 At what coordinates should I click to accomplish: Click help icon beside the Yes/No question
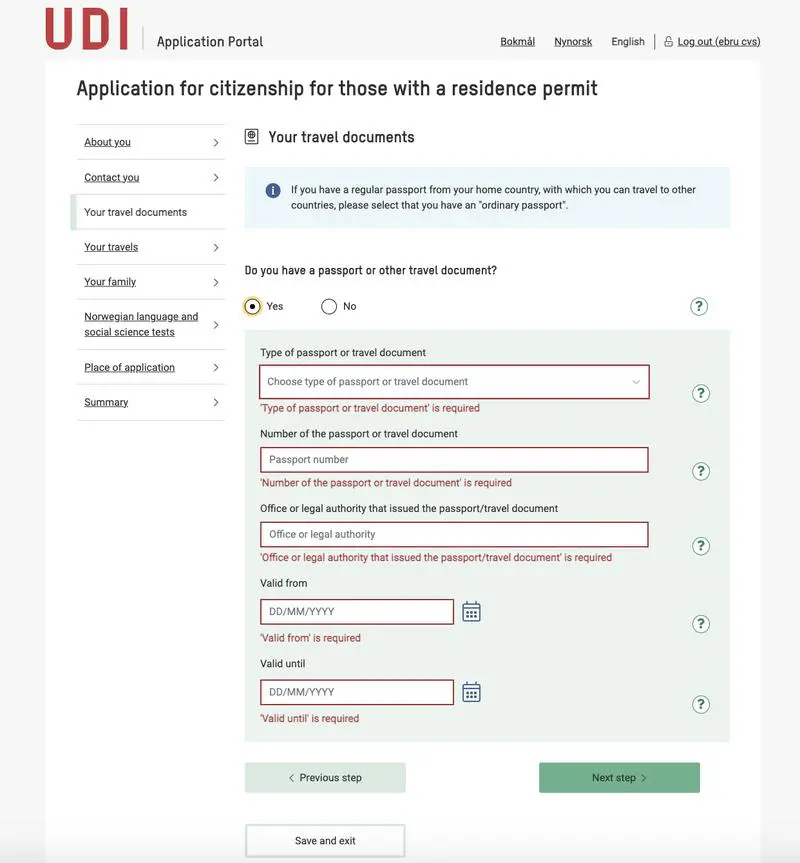tap(699, 306)
